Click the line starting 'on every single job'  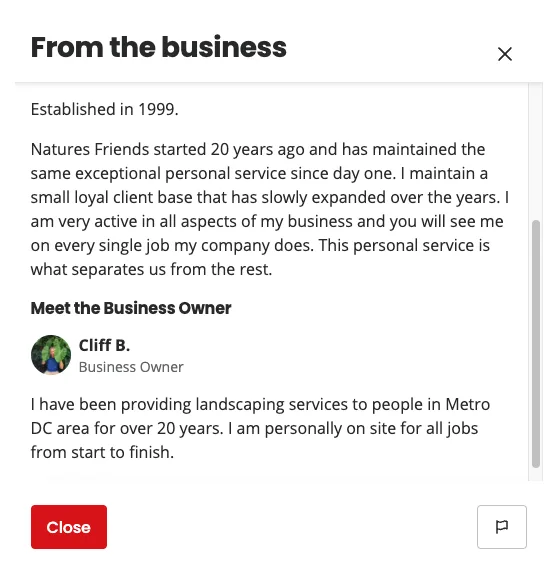coord(260,245)
